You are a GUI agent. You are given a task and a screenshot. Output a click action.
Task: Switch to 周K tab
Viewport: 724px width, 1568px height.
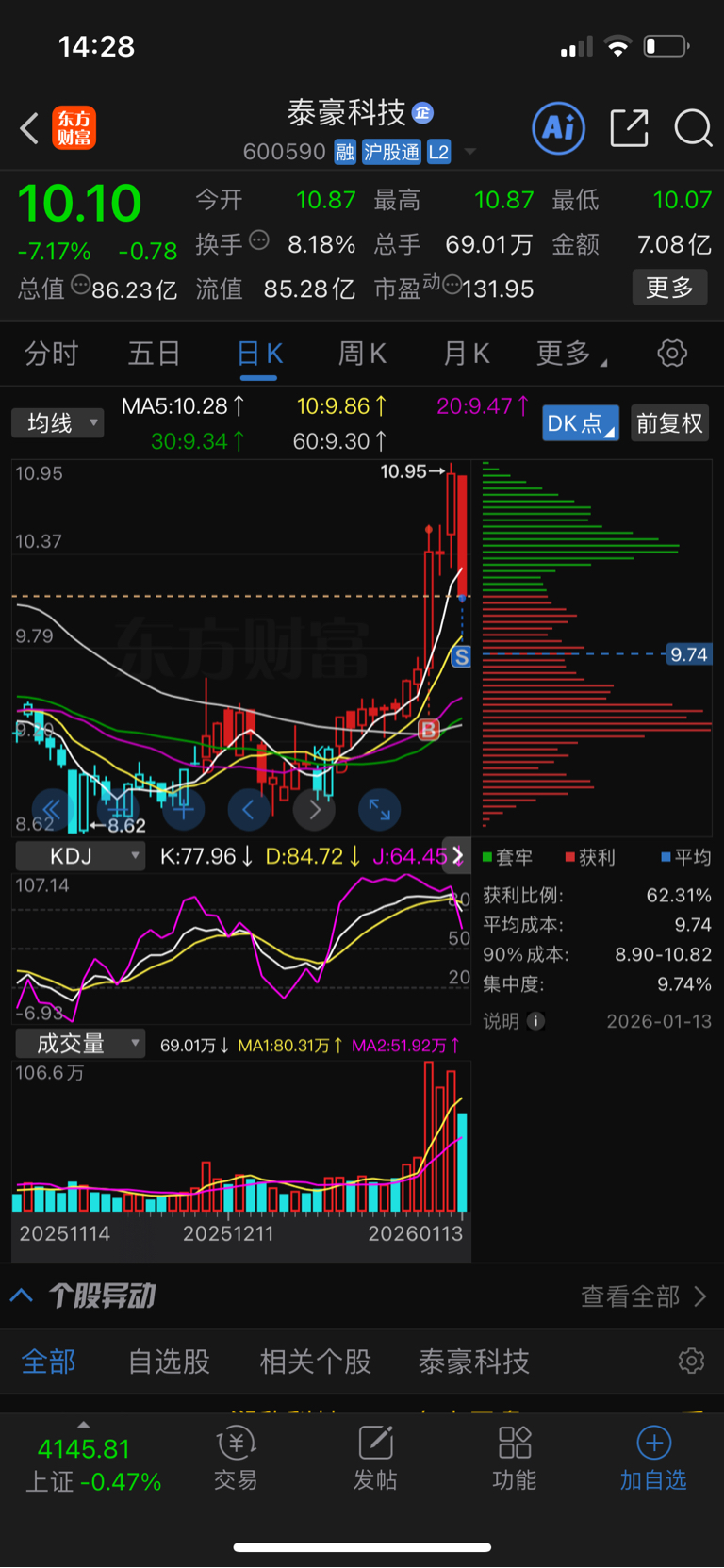(362, 354)
